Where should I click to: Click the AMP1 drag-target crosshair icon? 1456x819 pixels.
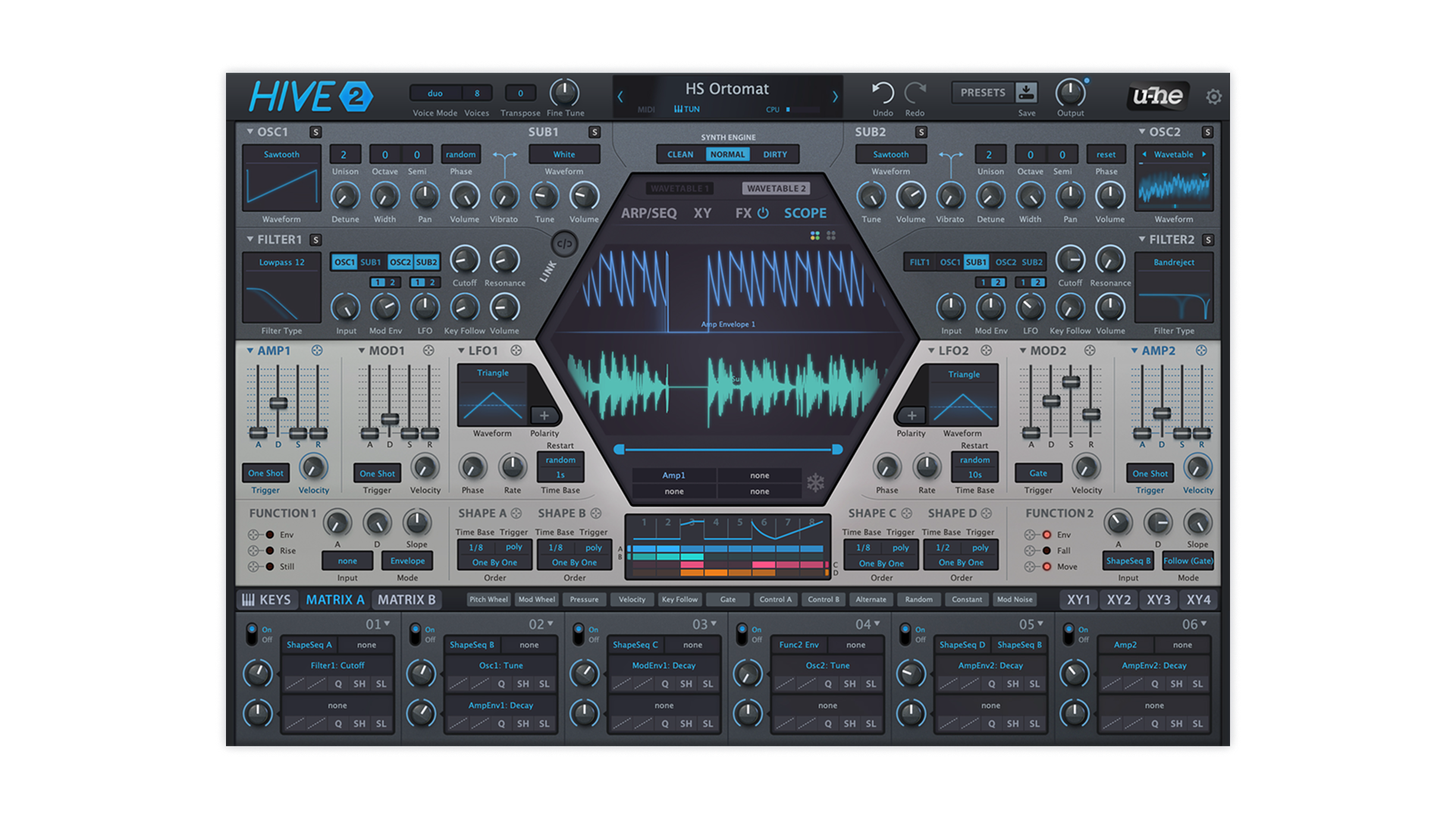[x=317, y=350]
